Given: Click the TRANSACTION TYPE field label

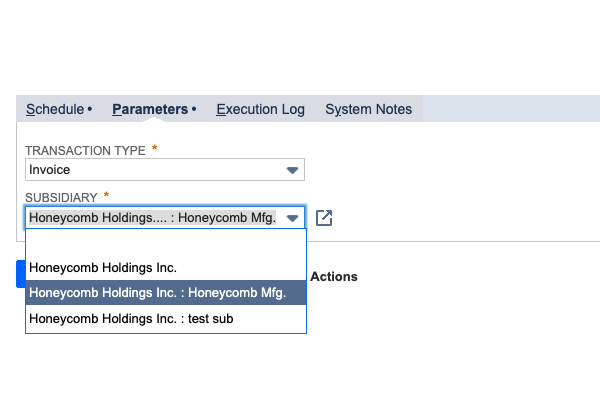Looking at the screenshot, I should [x=85, y=150].
